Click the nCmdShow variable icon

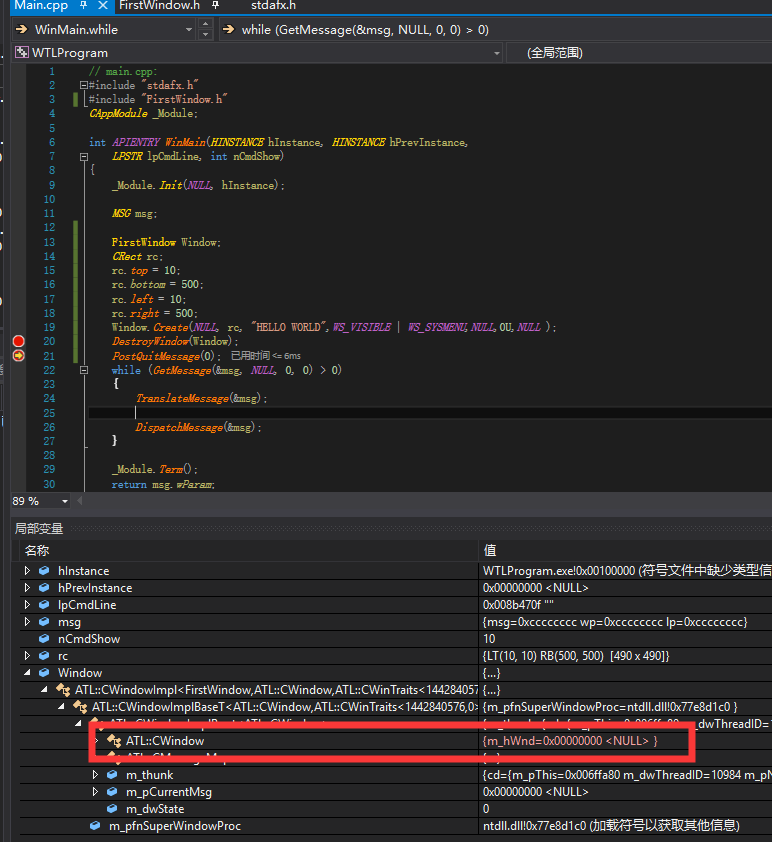(44, 639)
